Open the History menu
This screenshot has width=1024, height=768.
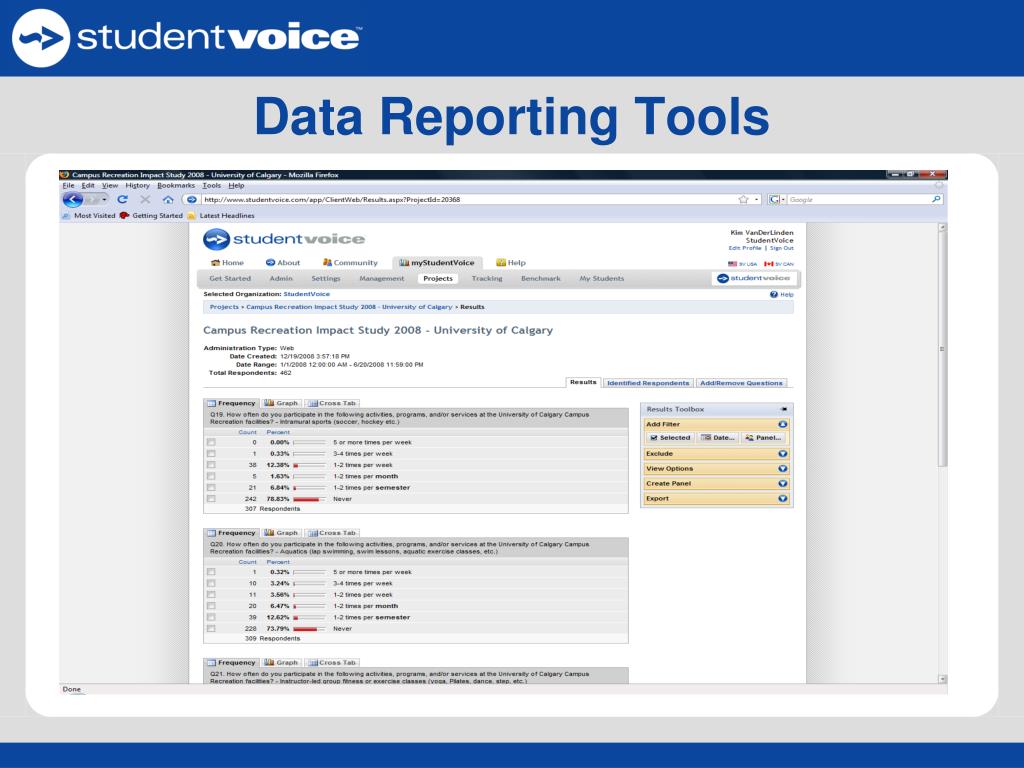click(138, 185)
